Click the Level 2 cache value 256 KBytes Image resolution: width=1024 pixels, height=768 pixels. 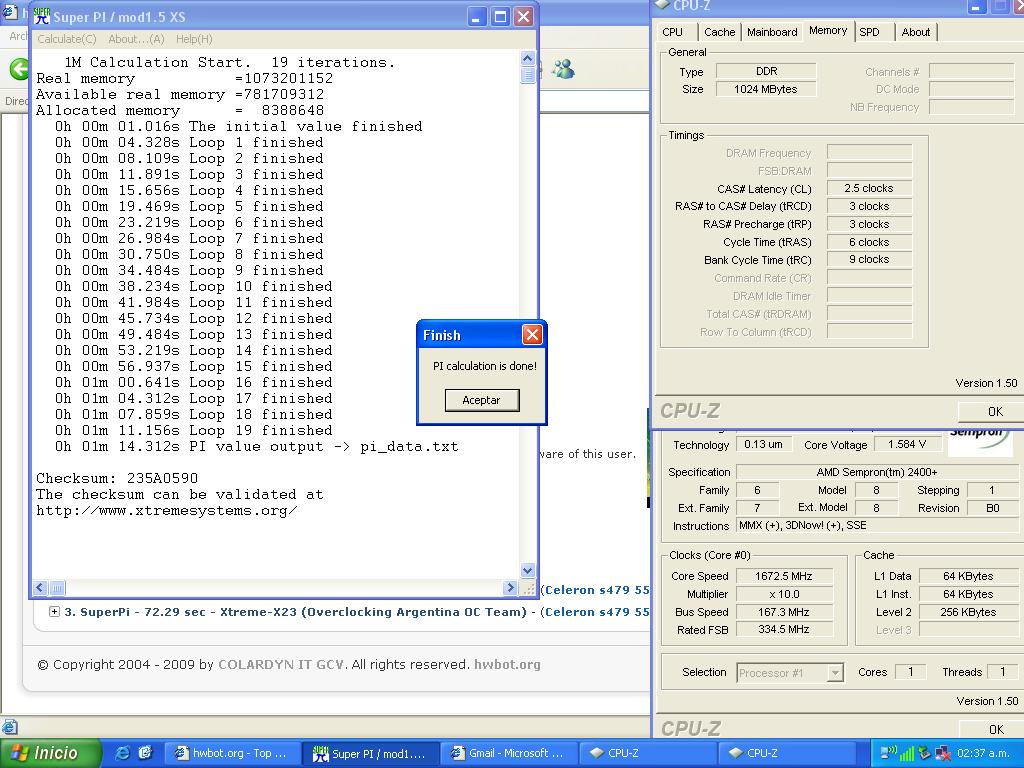click(968, 612)
